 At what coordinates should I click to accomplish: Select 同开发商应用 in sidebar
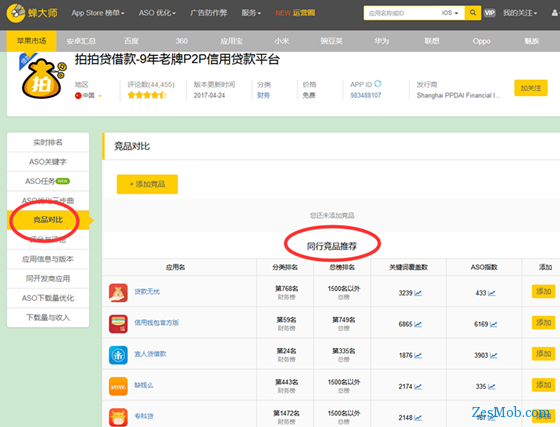click(x=48, y=278)
